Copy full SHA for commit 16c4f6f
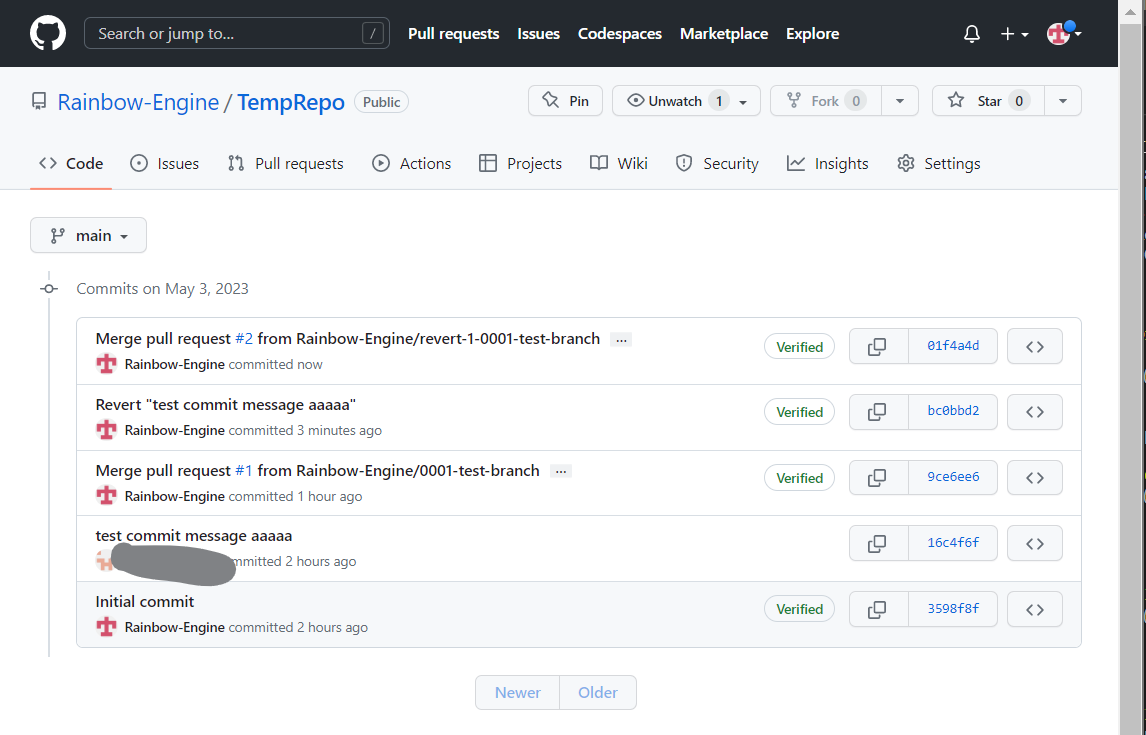This screenshot has width=1146, height=735. (878, 544)
